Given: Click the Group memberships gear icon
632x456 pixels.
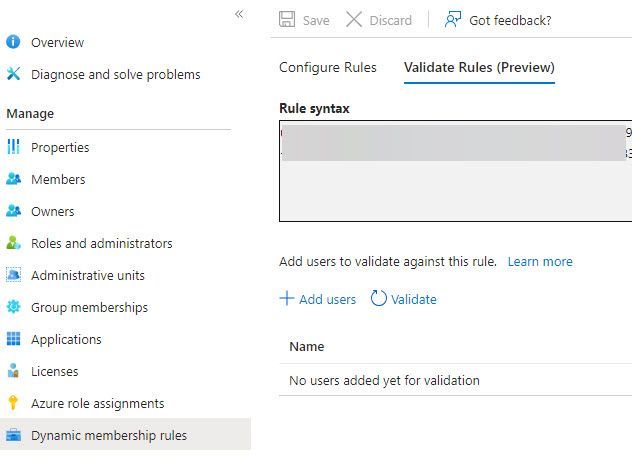Looking at the screenshot, I should tap(14, 307).
